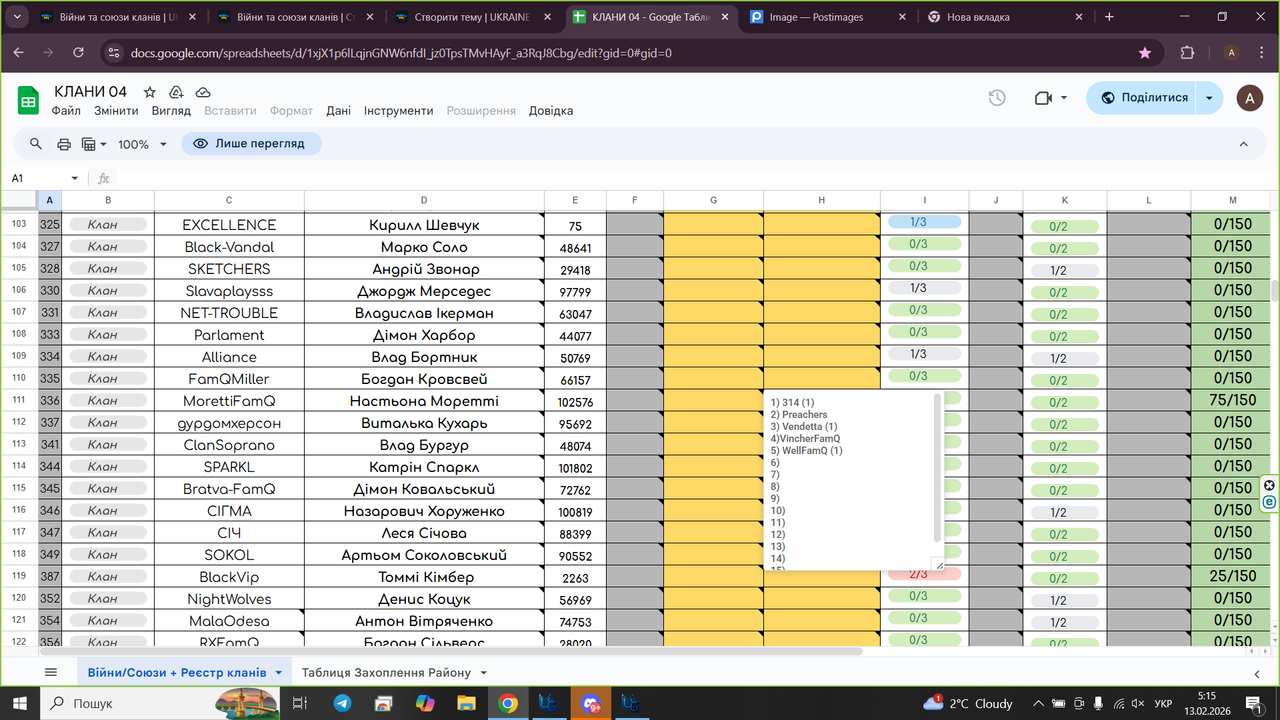Open the filter views icon

[x=93, y=144]
